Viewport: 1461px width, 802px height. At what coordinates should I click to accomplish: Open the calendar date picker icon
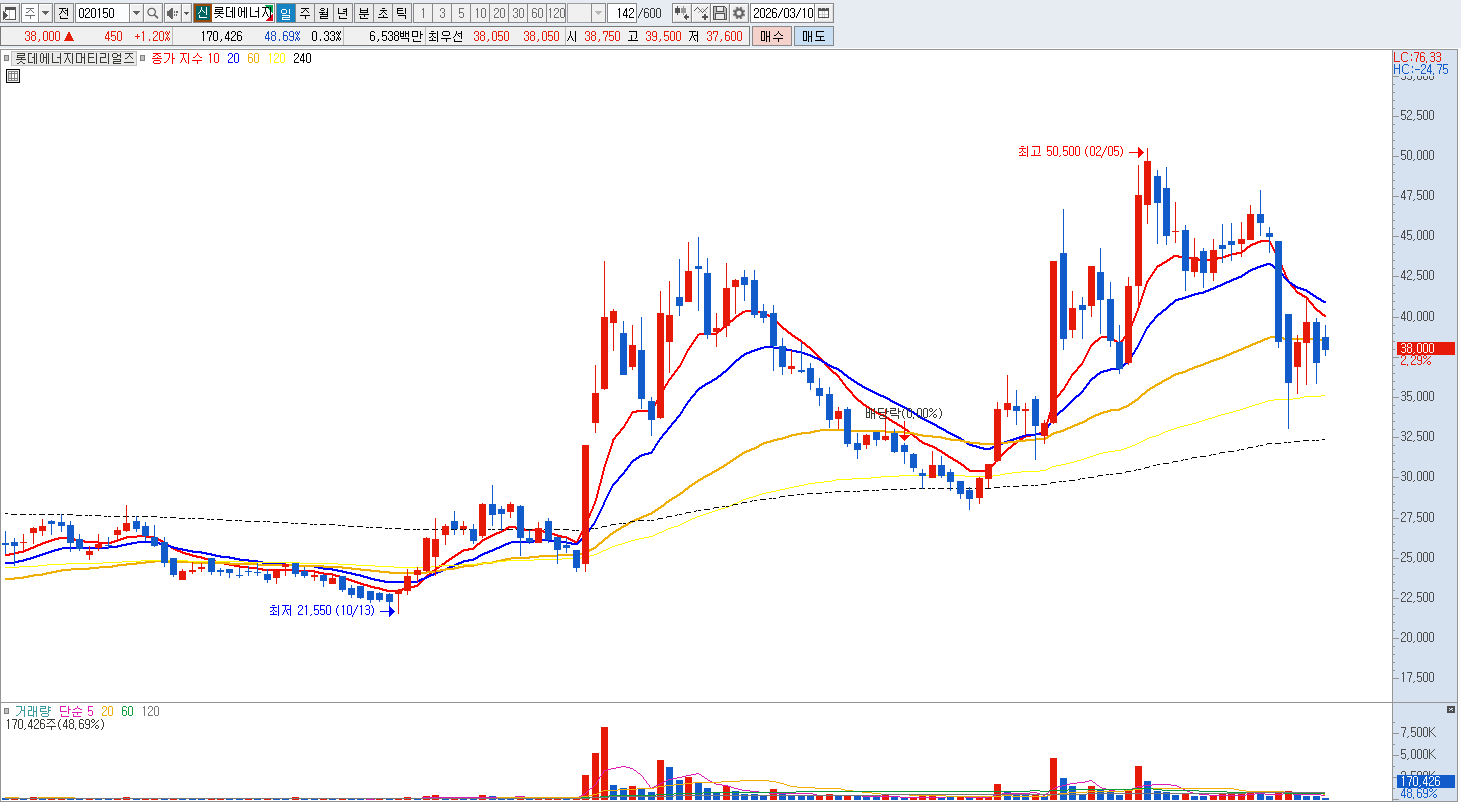tap(824, 13)
